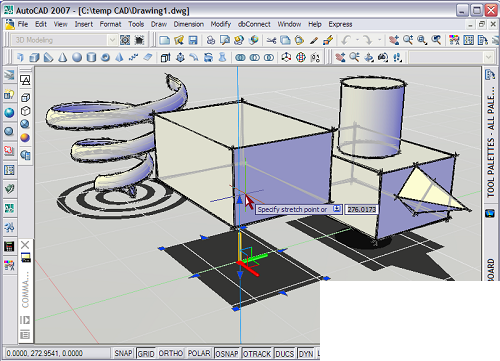Select the Planar Surface tool
The image size is (500, 361).
(x=148, y=57)
